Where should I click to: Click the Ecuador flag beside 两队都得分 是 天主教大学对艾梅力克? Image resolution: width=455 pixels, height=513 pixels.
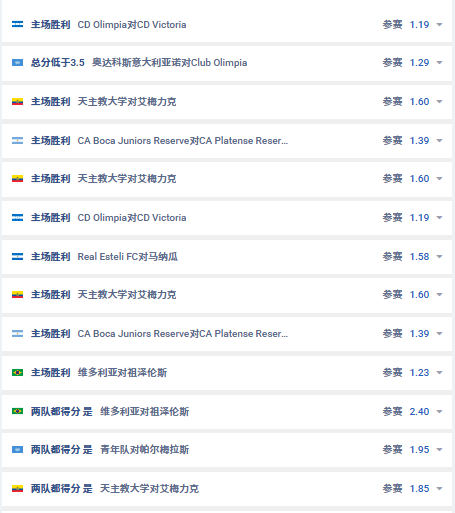tap(17, 489)
